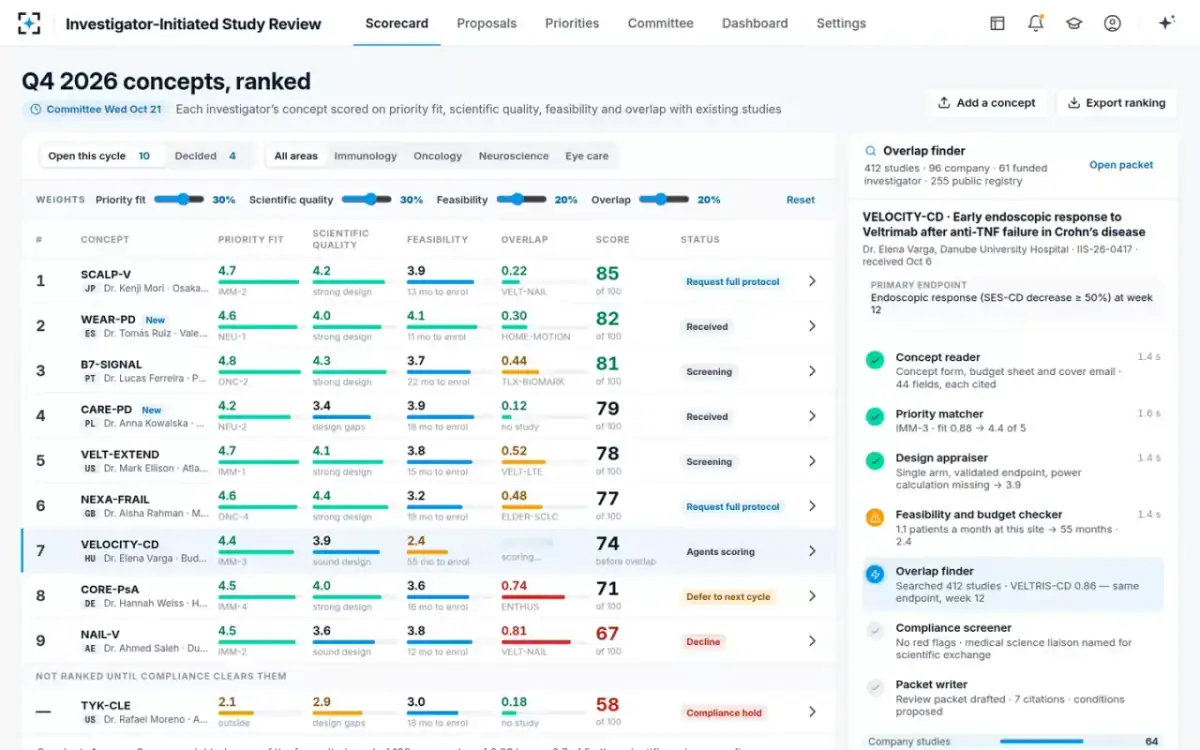Click Concept reader green check icon

coord(875,359)
